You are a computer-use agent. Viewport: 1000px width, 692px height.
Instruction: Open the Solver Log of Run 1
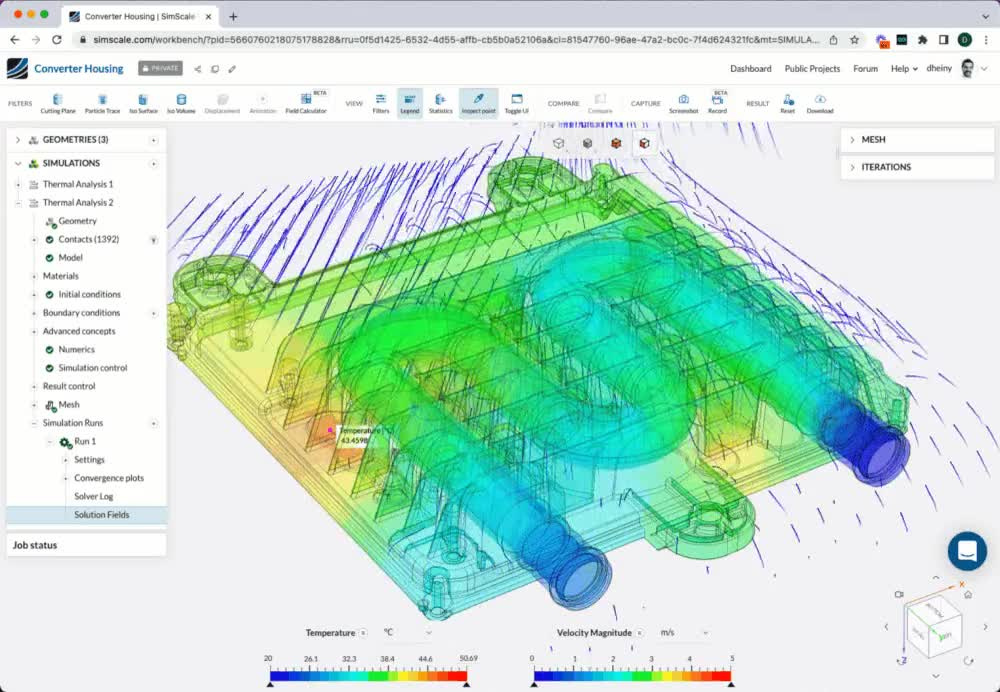(x=95, y=496)
